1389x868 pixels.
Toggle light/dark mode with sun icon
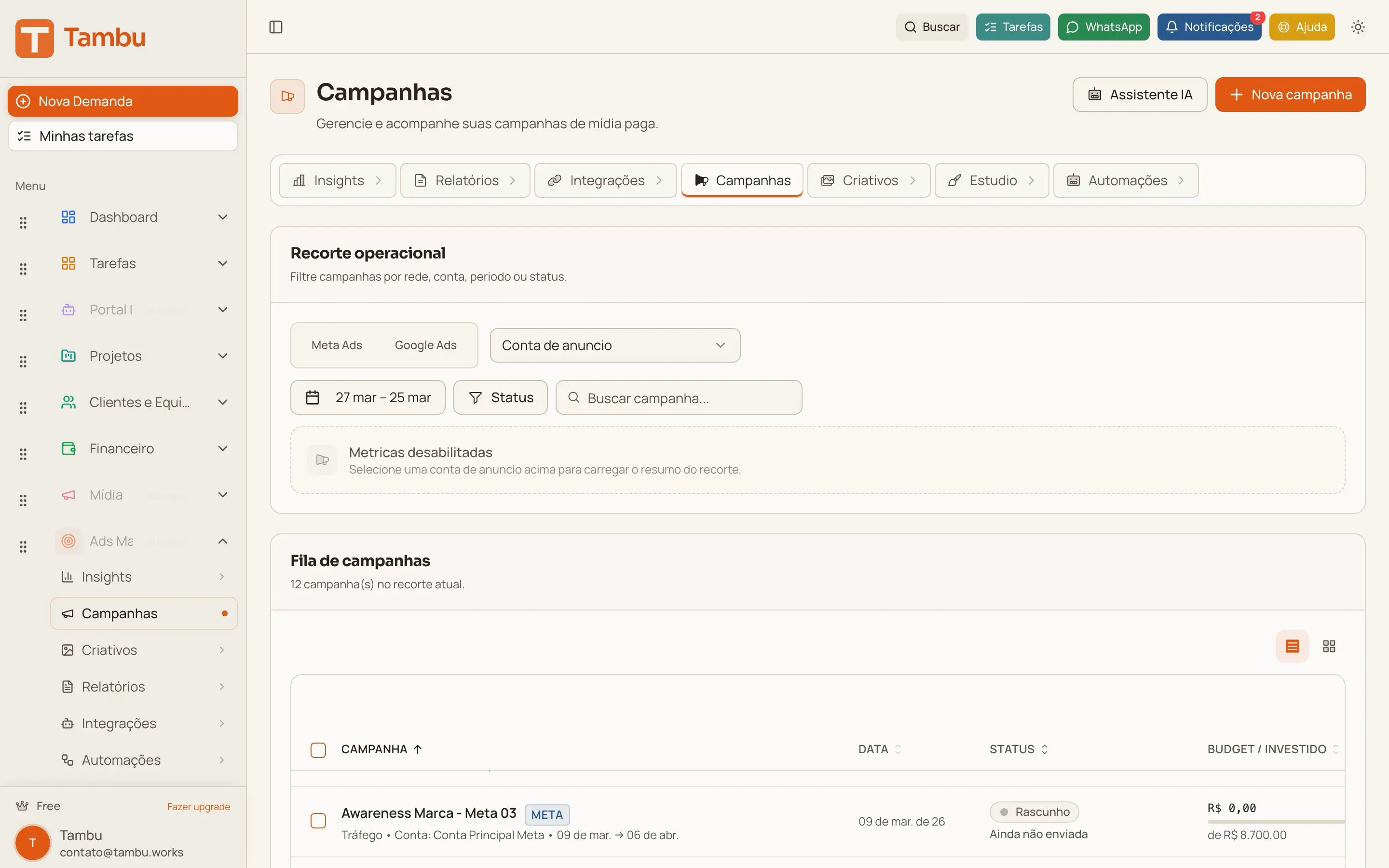[x=1358, y=27]
